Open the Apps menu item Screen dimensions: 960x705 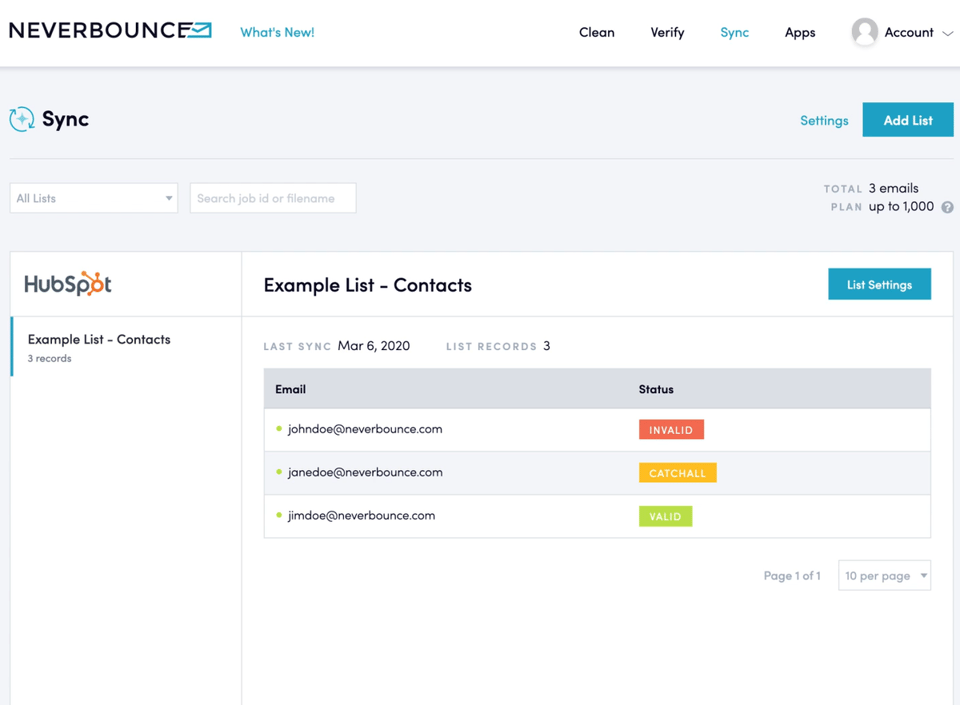pyautogui.click(x=800, y=32)
